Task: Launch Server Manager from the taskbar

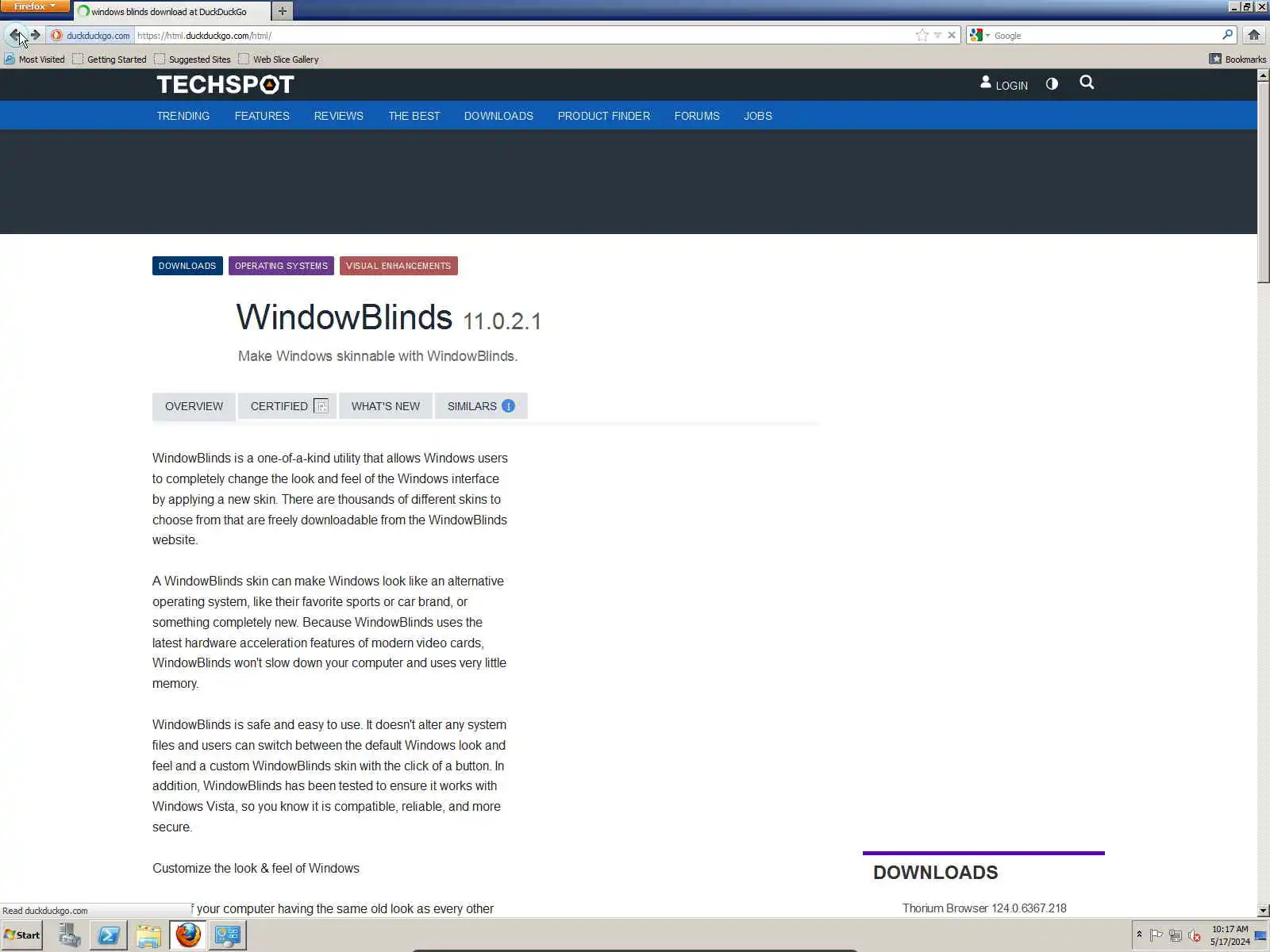Action: [69, 935]
